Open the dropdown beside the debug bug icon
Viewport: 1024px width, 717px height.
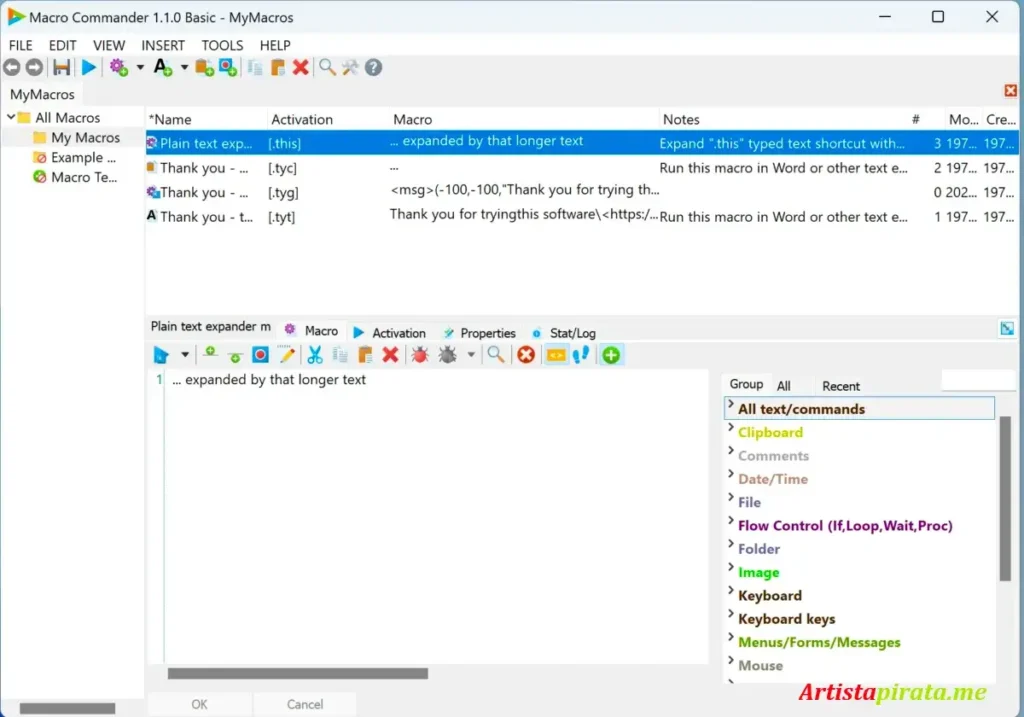[470, 354]
